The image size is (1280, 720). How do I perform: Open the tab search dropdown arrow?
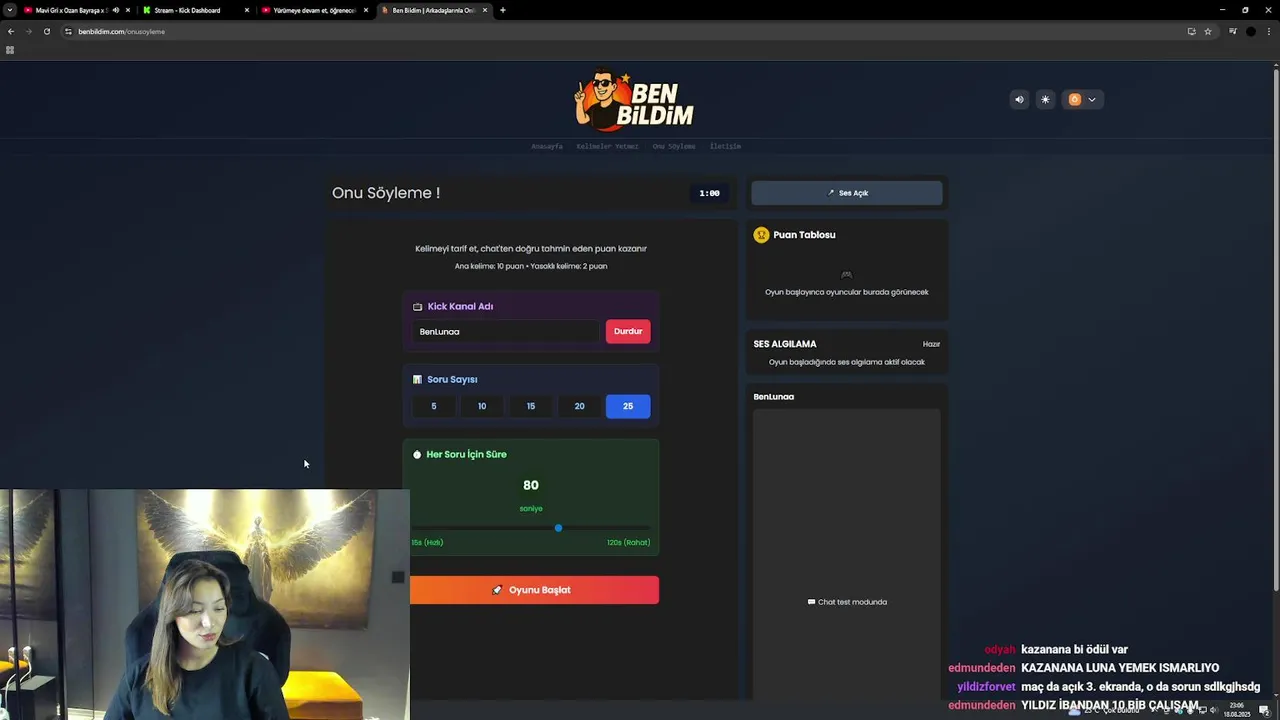coord(9,10)
